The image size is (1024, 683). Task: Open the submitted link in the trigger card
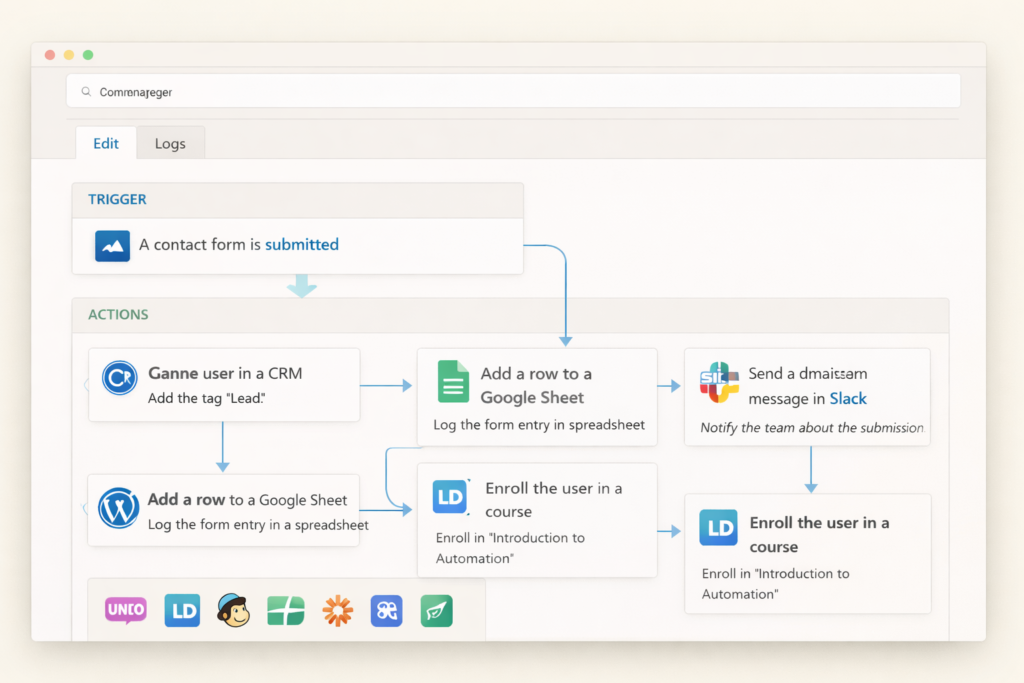point(301,244)
